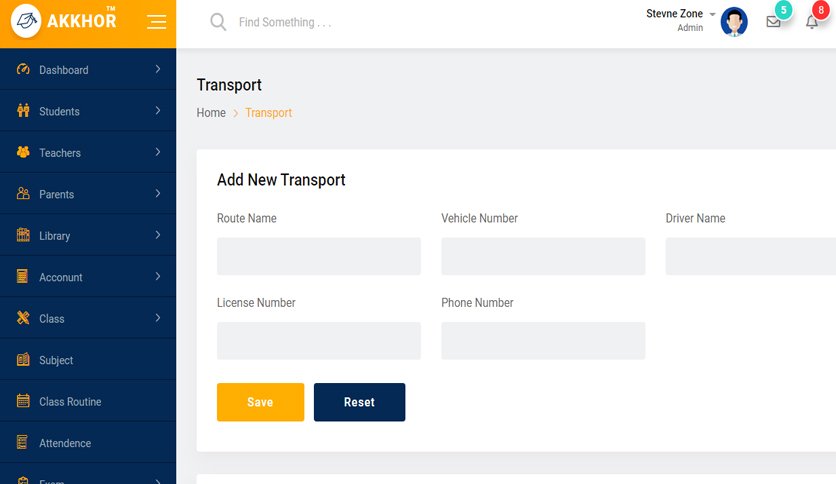Click the yellow Save button
The image size is (836, 484).
260,402
